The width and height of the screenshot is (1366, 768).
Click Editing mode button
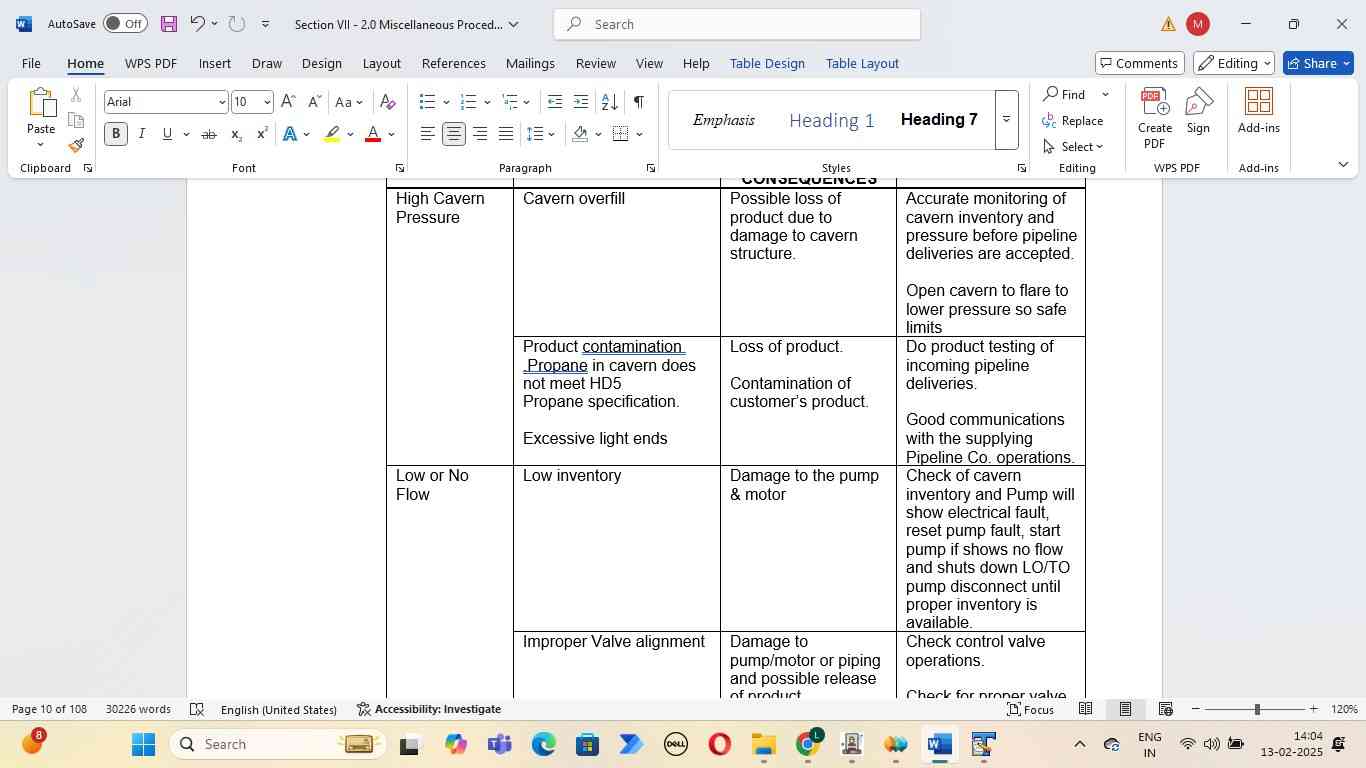point(1234,63)
